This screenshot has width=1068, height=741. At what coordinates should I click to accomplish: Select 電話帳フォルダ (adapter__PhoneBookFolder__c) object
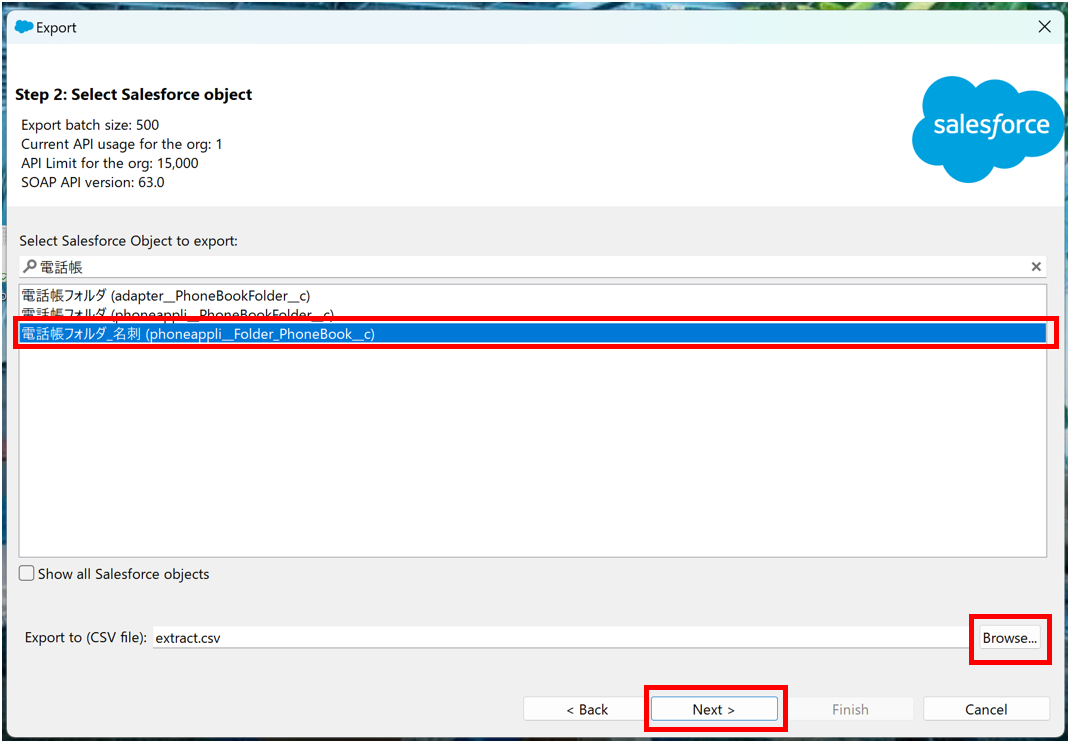pyautogui.click(x=532, y=296)
